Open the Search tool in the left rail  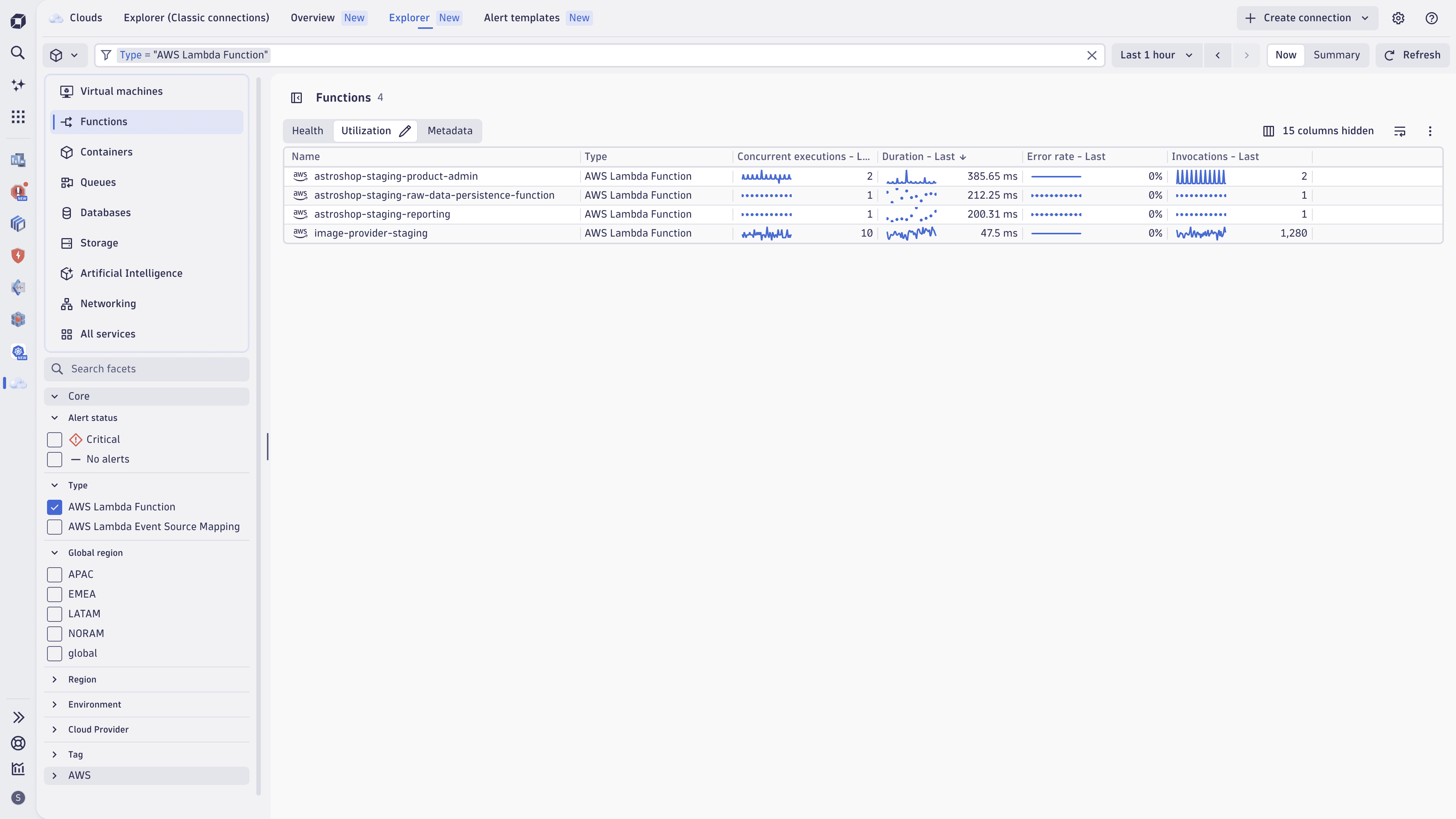point(18,53)
